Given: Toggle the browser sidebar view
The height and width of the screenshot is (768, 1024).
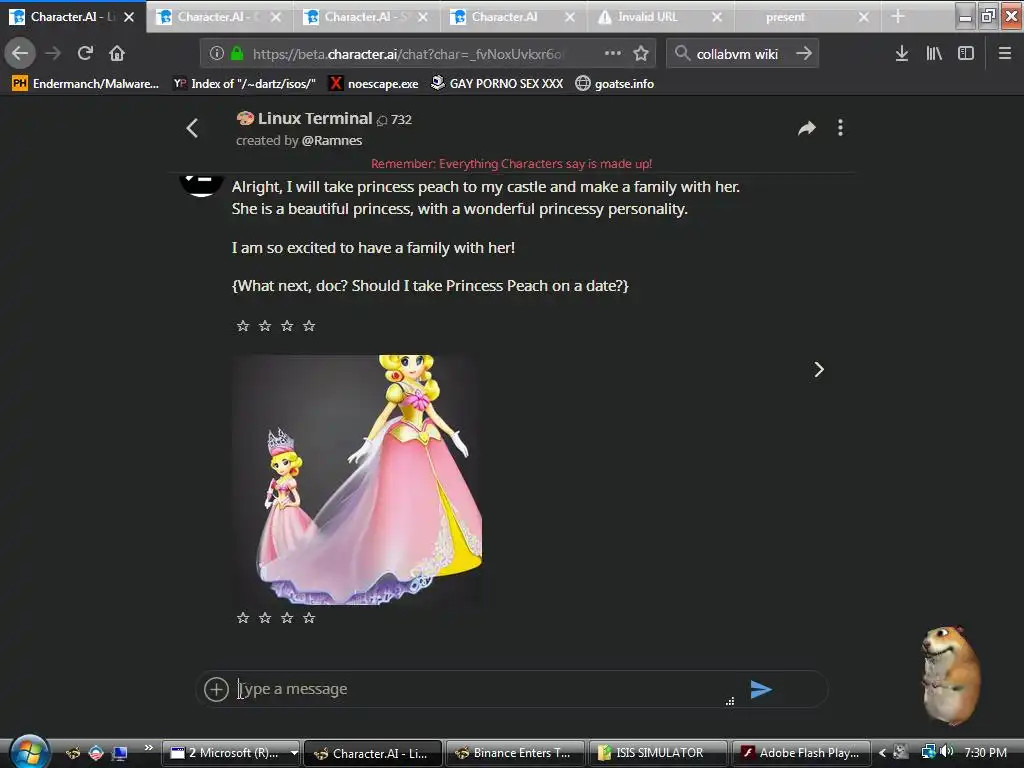Looking at the screenshot, I should 966,54.
